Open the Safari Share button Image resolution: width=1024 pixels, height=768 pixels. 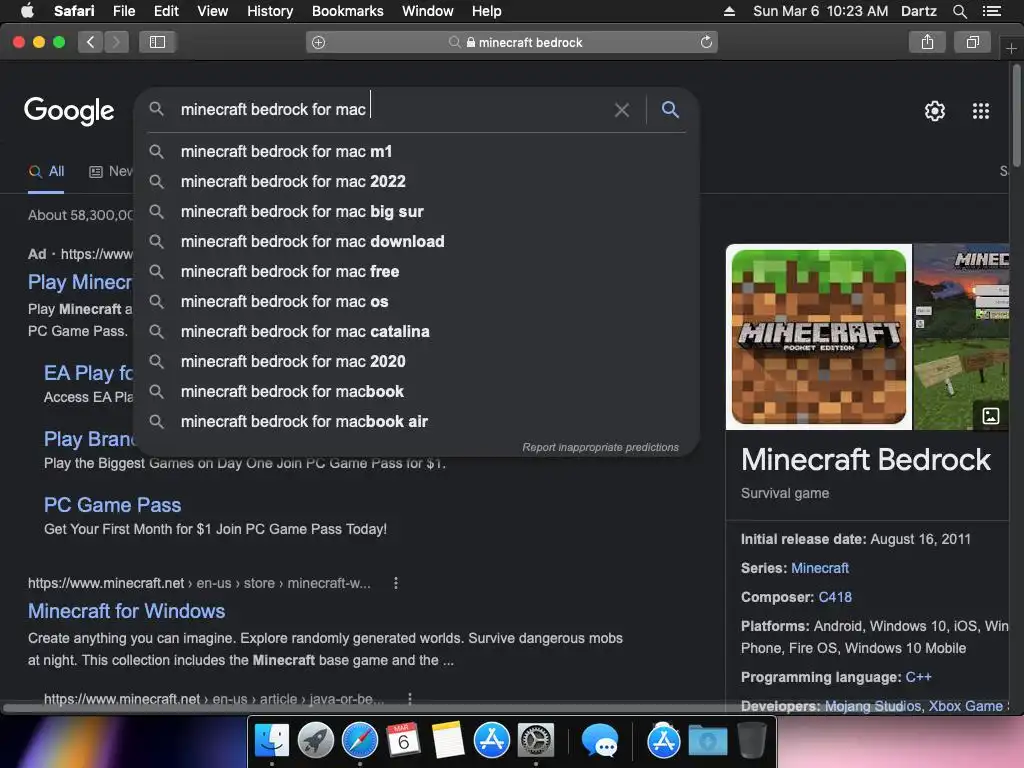pyautogui.click(x=927, y=42)
